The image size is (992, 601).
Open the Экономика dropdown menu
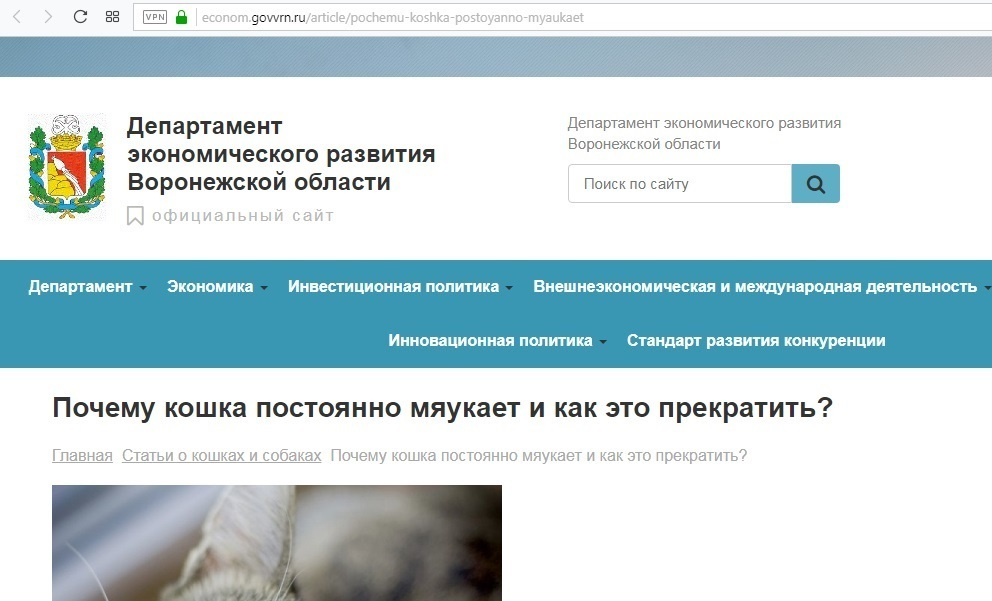coord(217,287)
